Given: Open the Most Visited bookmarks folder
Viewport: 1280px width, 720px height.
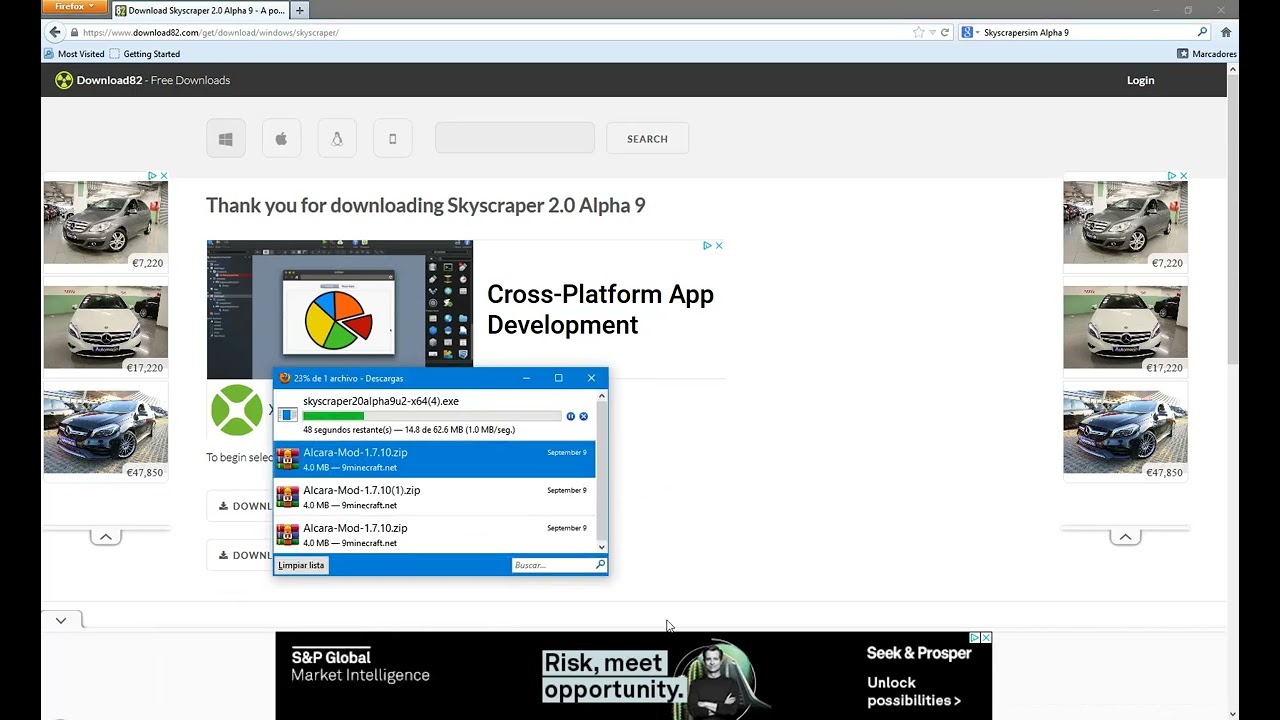Looking at the screenshot, I should pyautogui.click(x=74, y=54).
